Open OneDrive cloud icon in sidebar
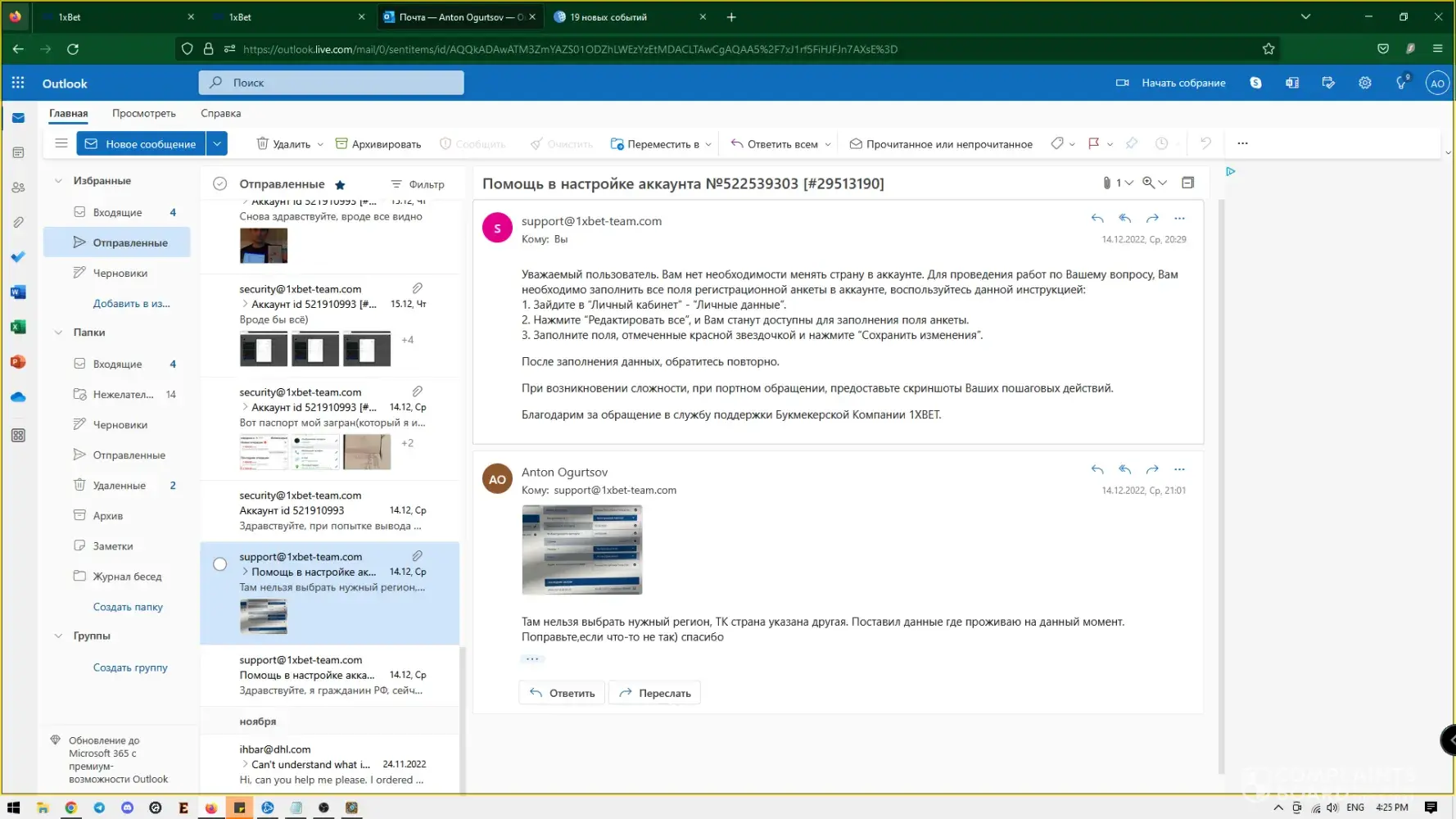Image resolution: width=1456 pixels, height=819 pixels. point(18,397)
